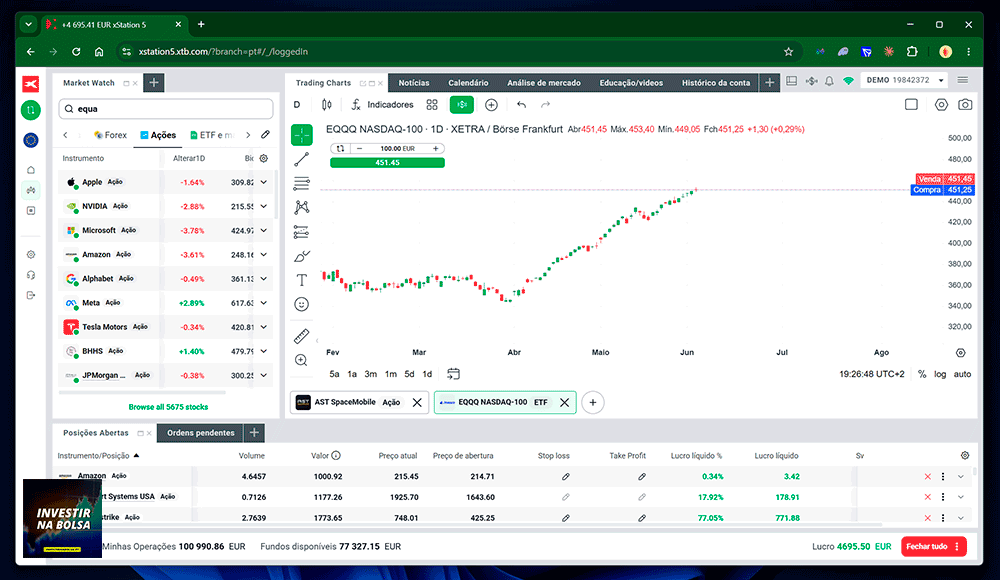
Task: Switch to the Calendário tab
Action: (x=468, y=83)
